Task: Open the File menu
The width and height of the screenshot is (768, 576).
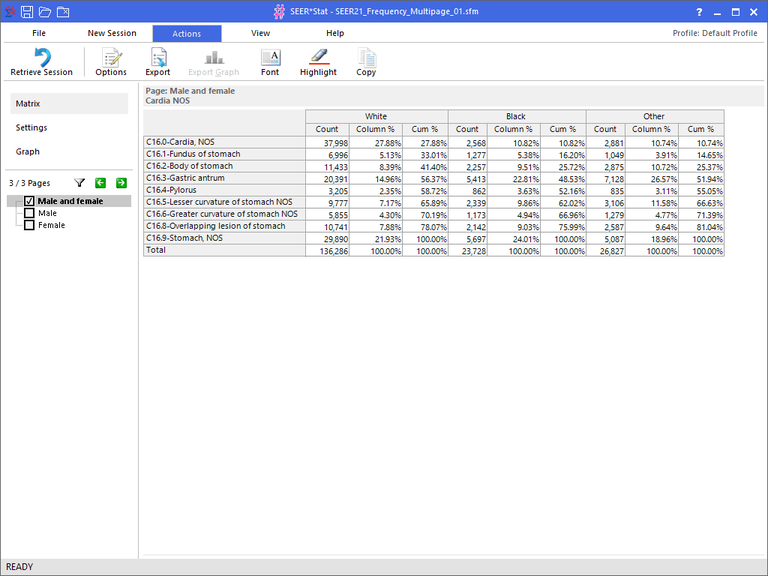Action: click(39, 33)
